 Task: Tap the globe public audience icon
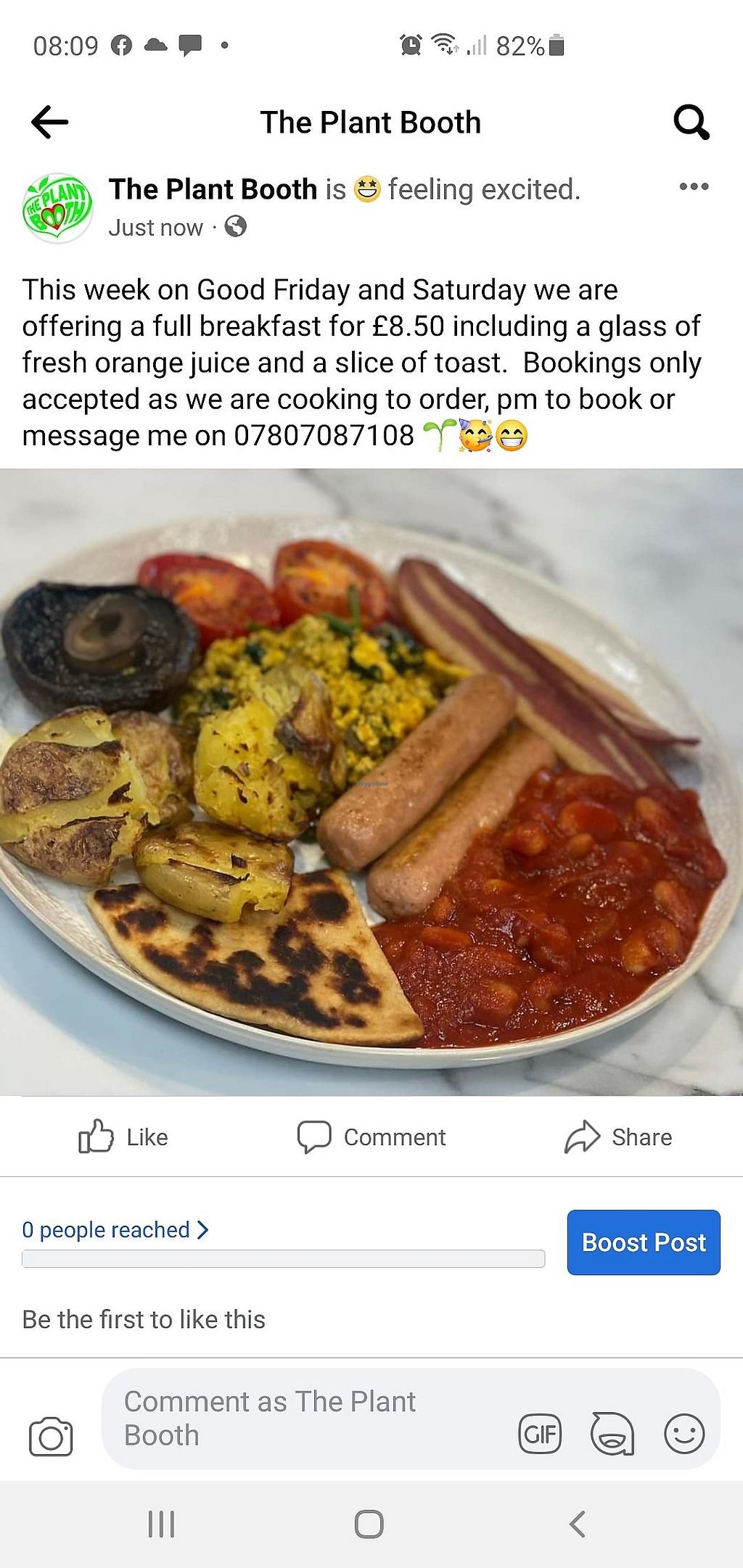(x=235, y=227)
